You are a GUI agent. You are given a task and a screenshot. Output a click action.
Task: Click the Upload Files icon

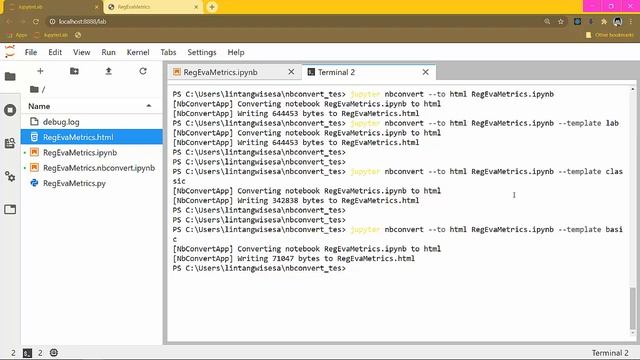coord(109,71)
